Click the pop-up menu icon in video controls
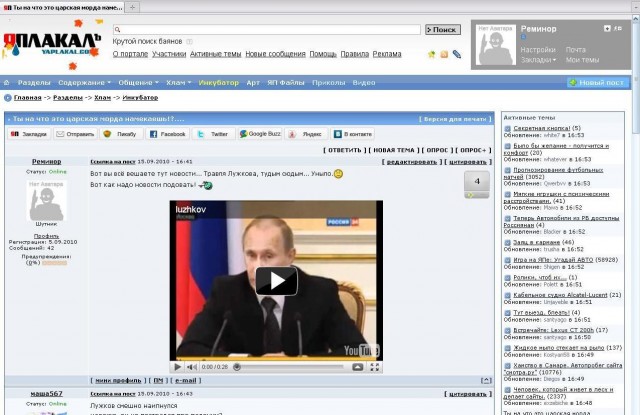640x415 pixels. point(358,367)
